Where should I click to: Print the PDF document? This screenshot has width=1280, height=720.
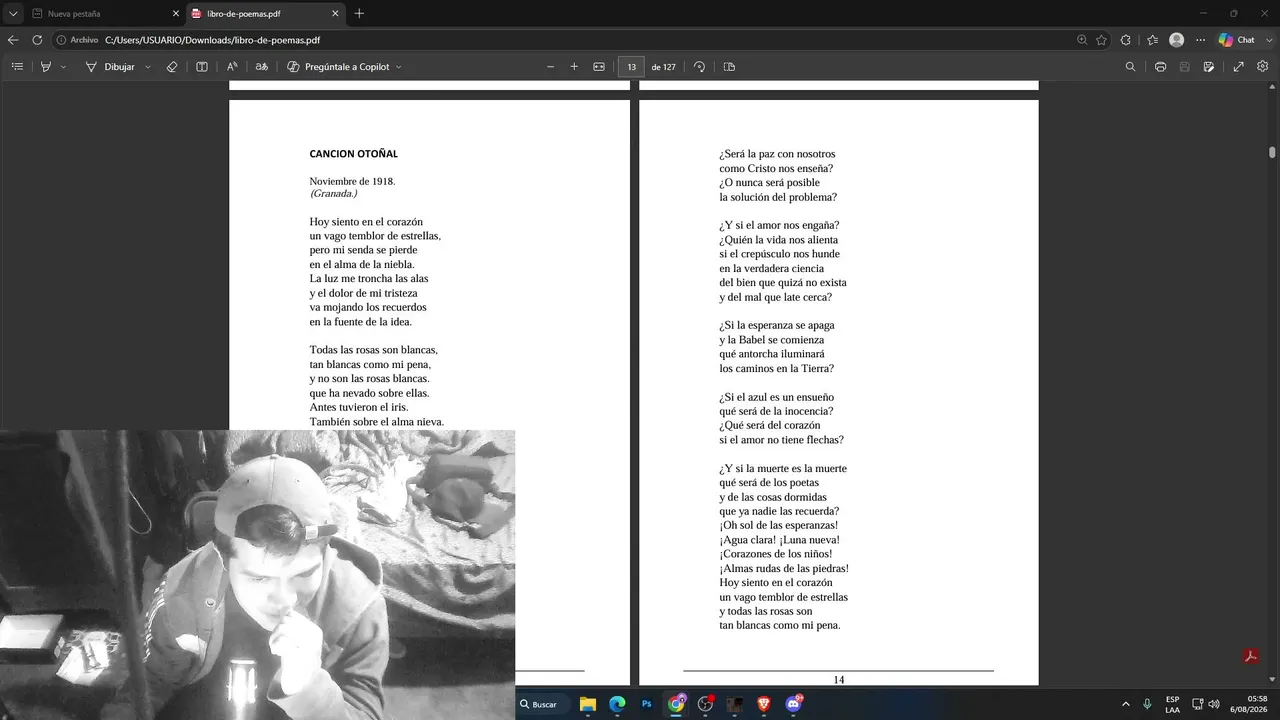pos(1160,67)
